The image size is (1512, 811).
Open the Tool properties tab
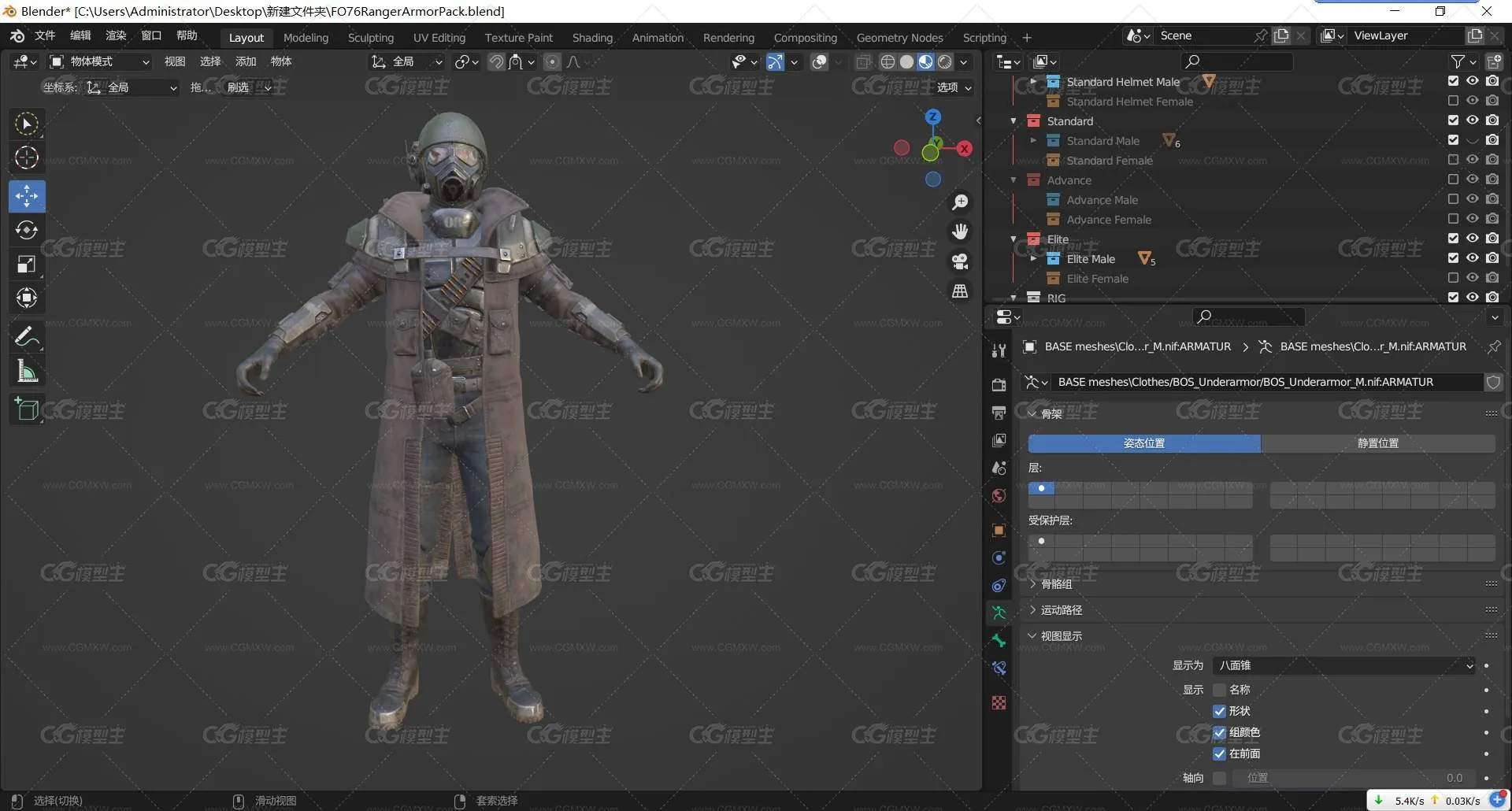click(x=999, y=350)
